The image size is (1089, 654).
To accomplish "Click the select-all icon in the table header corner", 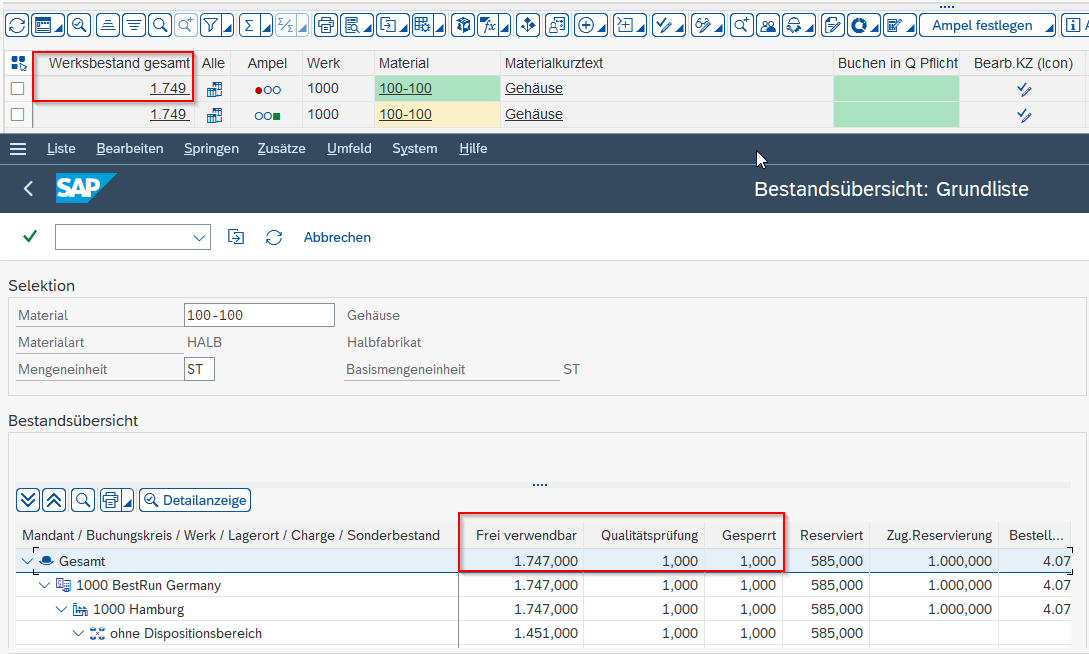I will 18,63.
